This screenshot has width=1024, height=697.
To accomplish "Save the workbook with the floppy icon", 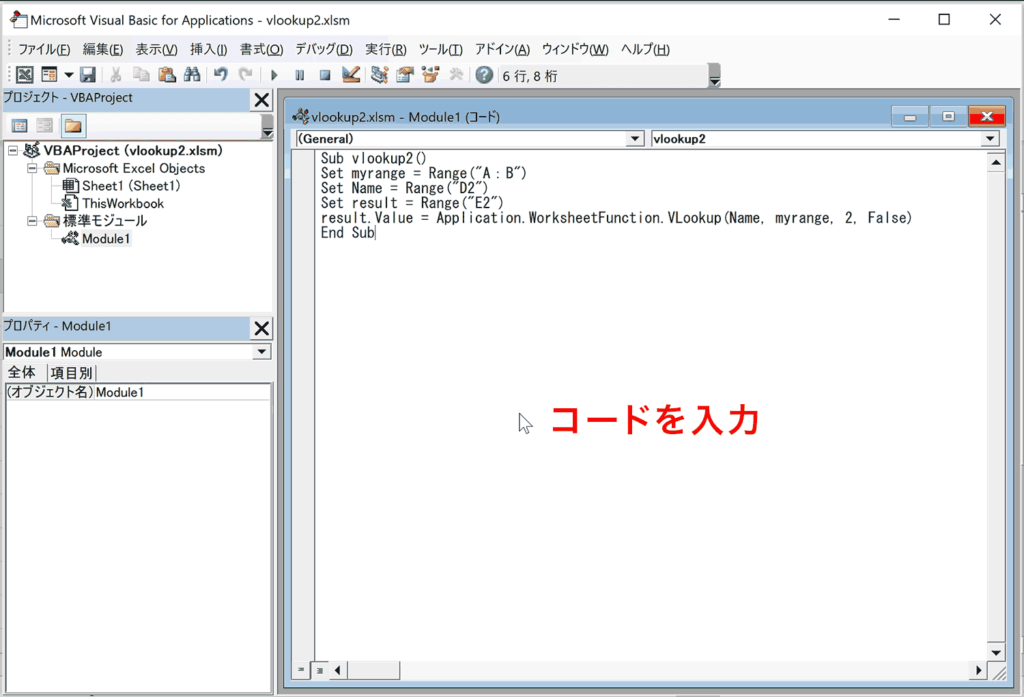I will (x=88, y=75).
